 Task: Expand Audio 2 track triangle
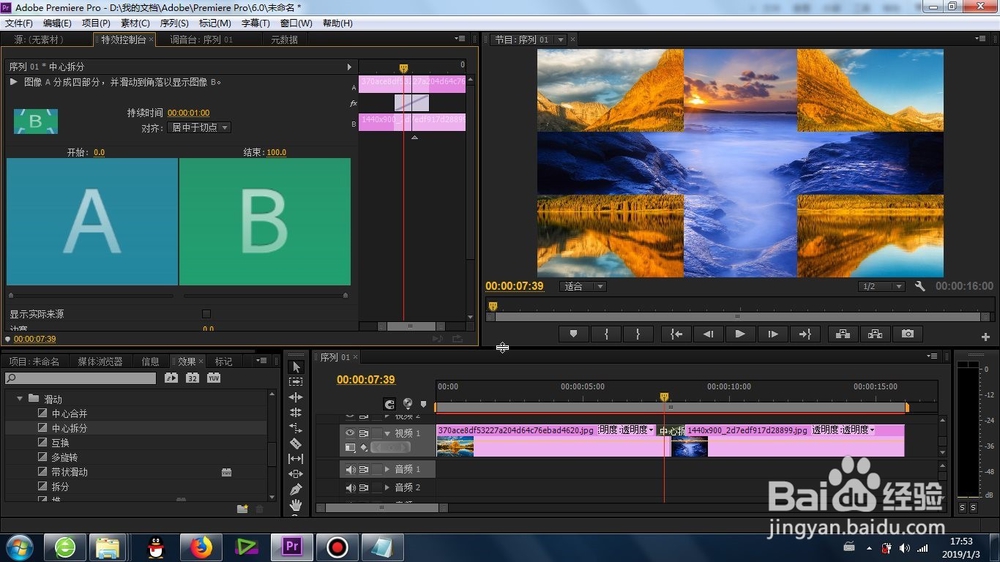tap(387, 487)
